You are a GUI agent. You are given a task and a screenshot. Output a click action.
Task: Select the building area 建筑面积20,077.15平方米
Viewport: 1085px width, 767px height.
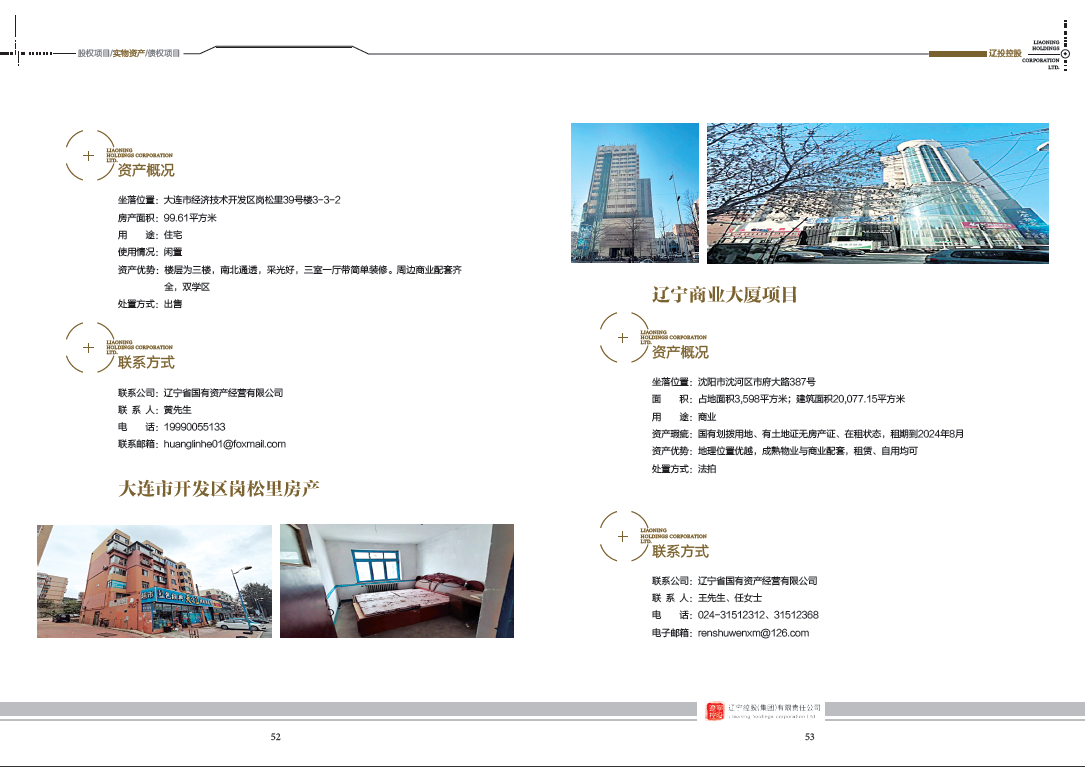tap(850, 399)
